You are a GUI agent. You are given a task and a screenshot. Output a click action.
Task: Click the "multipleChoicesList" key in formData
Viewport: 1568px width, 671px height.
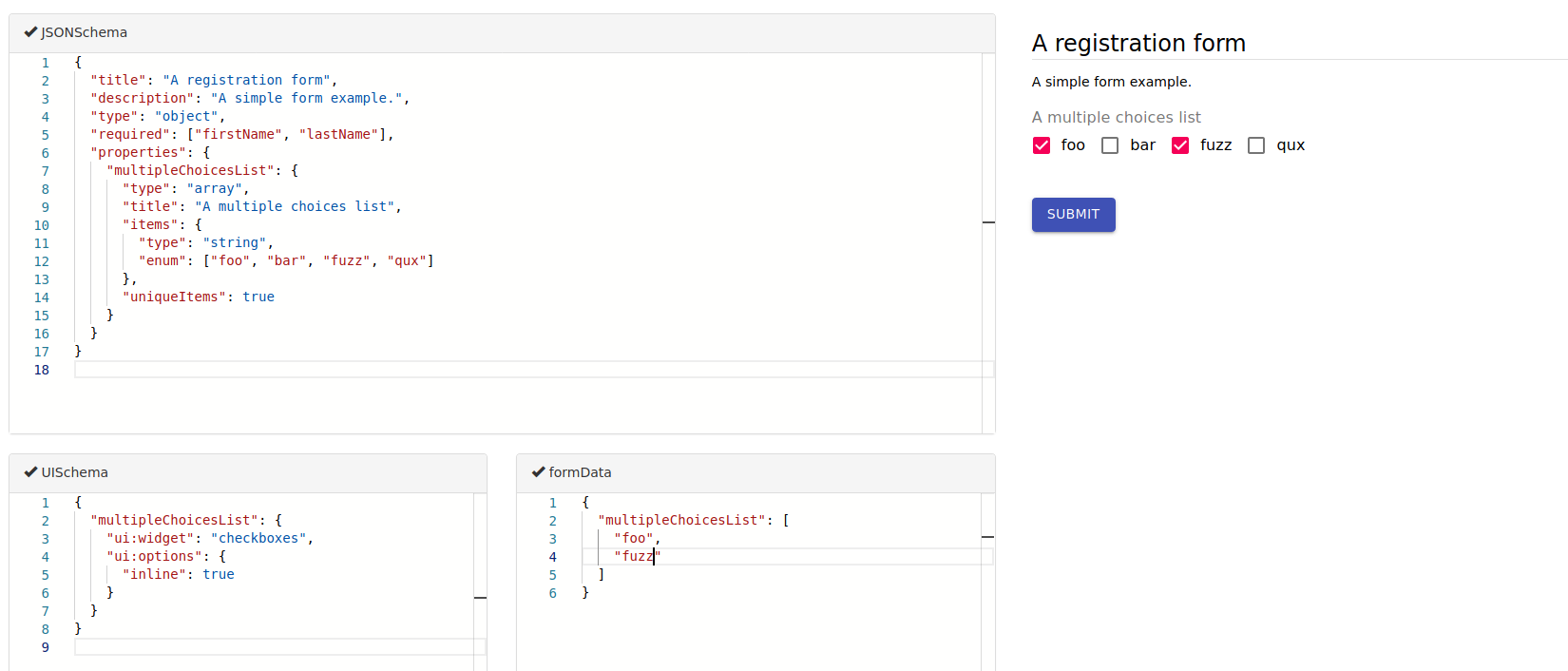[x=681, y=521]
